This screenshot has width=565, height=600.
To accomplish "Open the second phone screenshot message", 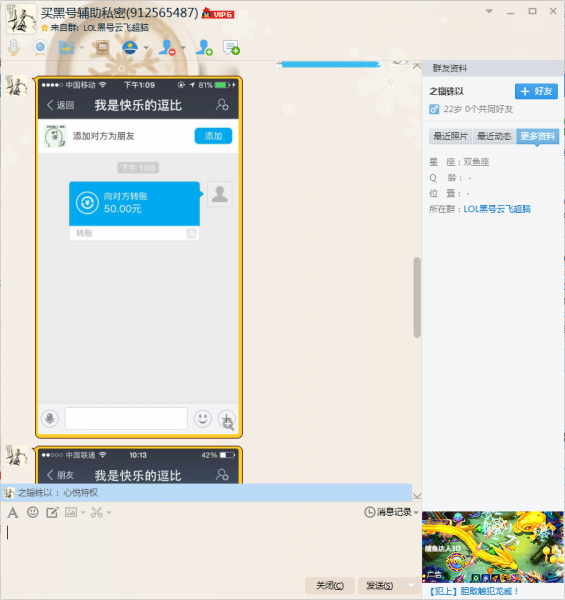I will (139, 465).
